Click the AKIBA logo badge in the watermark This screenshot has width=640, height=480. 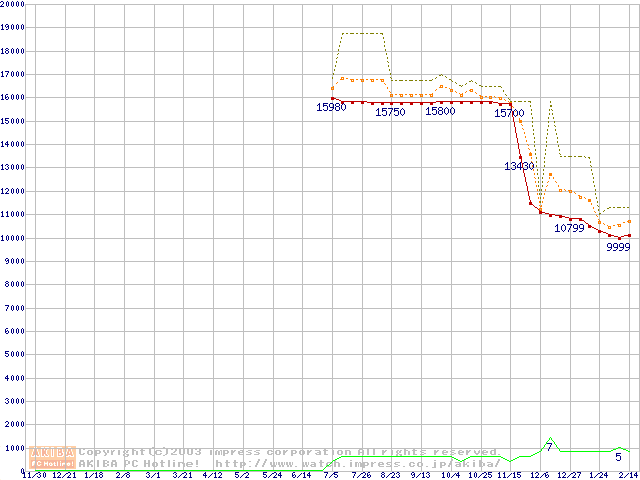coord(52,452)
